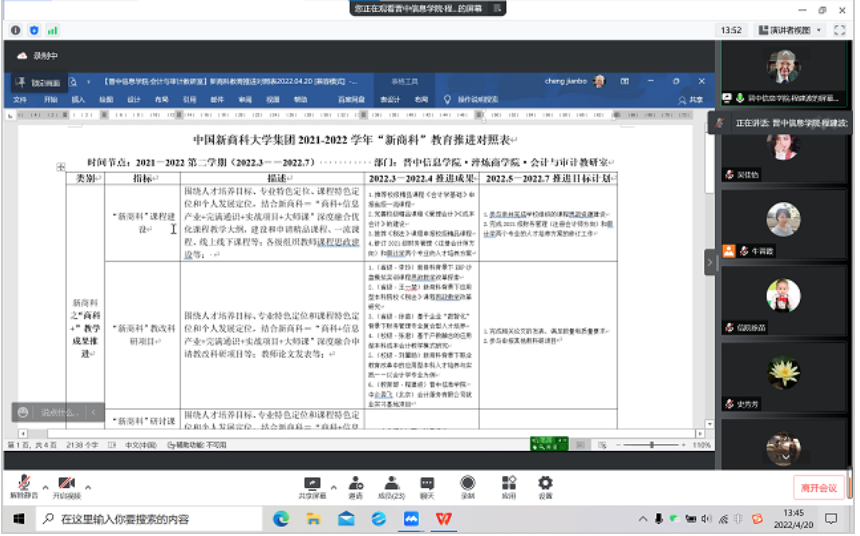This screenshot has width=860, height=536.
Task: Click the meeting info icon
Action: 16,30
